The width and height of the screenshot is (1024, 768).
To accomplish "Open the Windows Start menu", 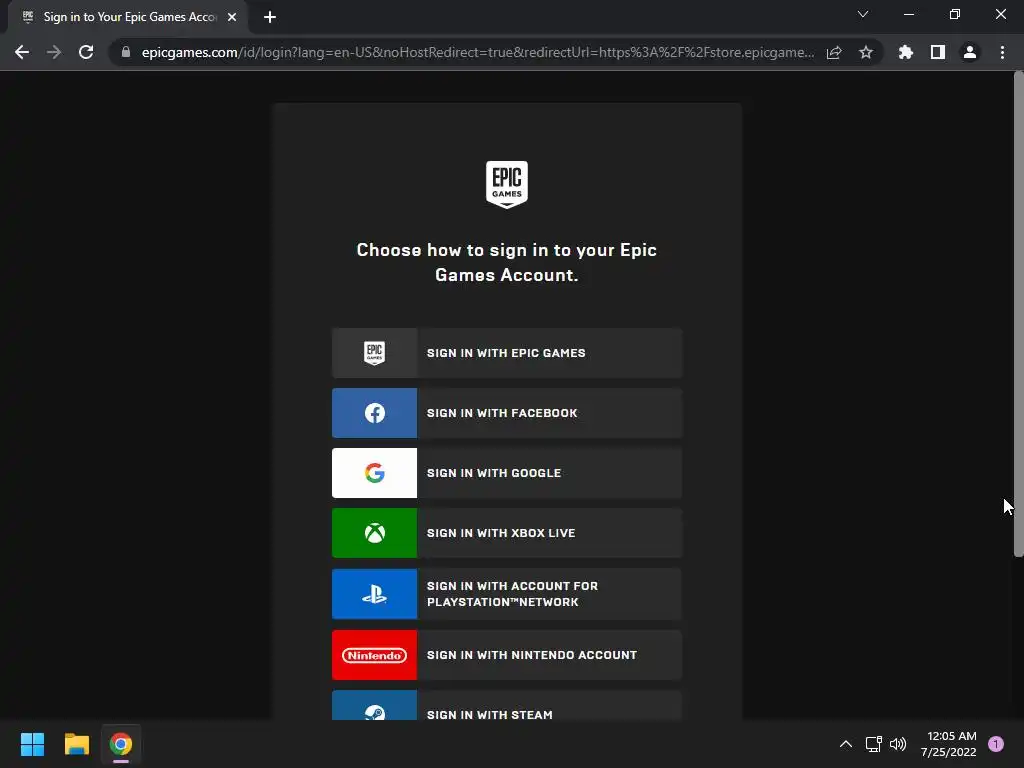I will [33, 744].
